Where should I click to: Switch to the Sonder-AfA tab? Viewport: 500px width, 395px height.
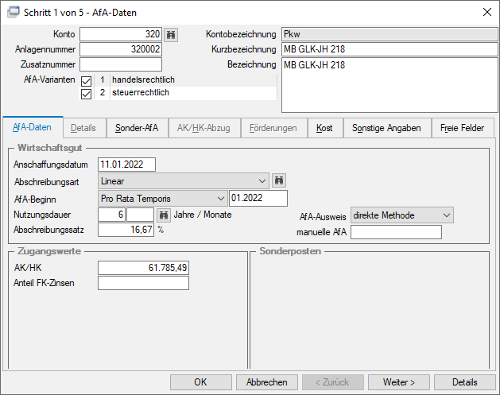click(137, 128)
